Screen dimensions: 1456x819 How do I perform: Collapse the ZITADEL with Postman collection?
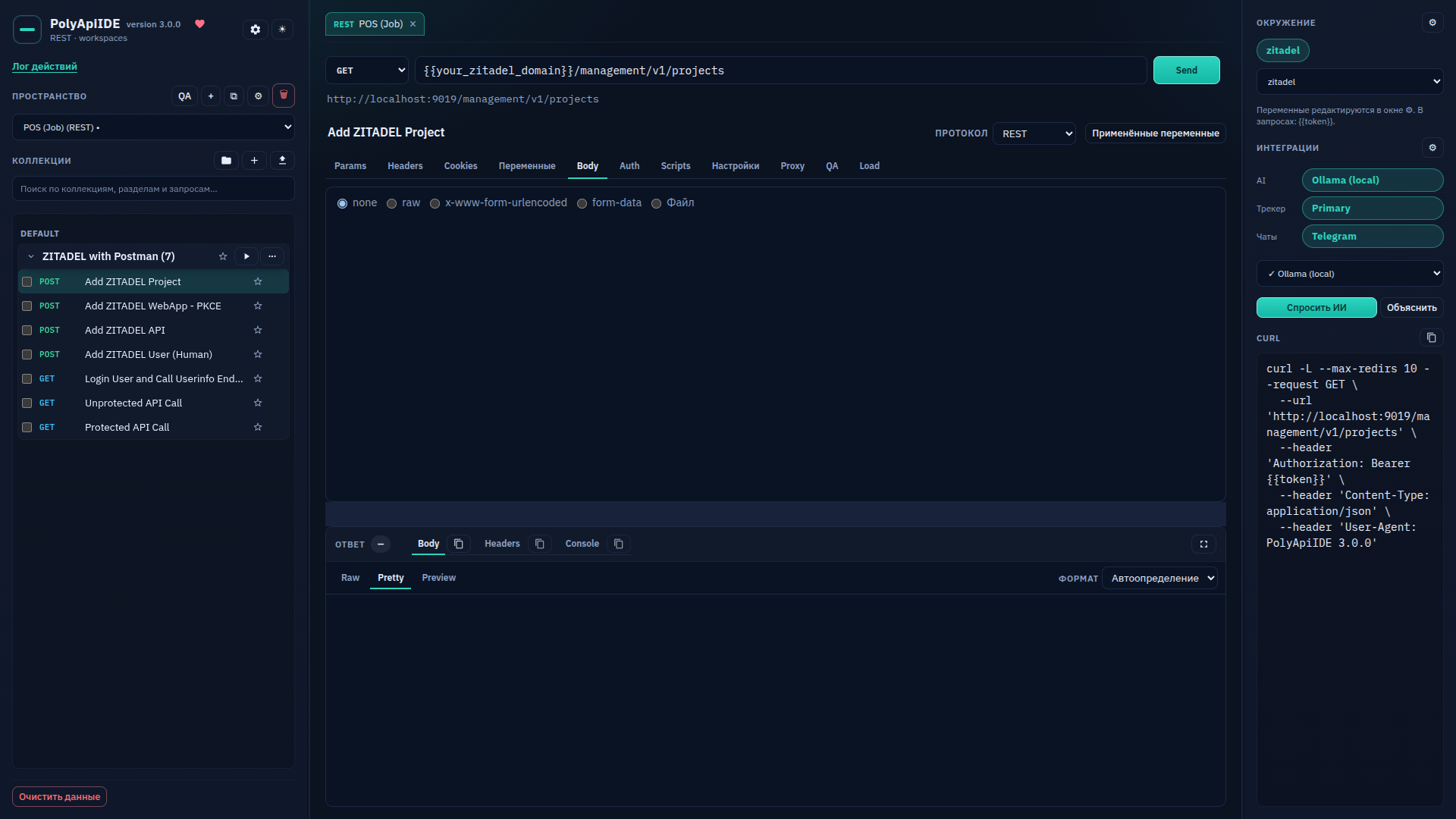[x=31, y=256]
